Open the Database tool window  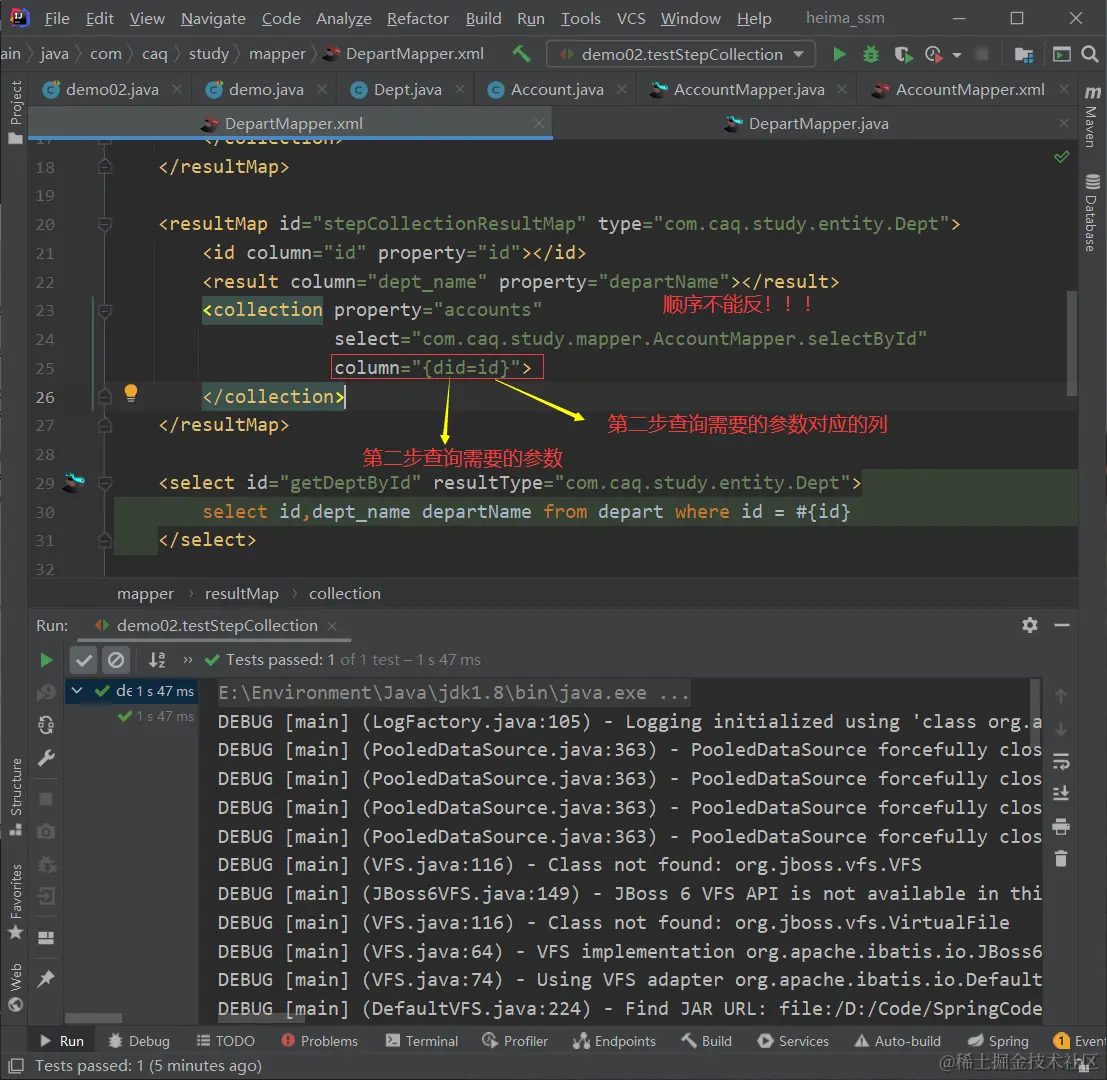[x=1092, y=212]
